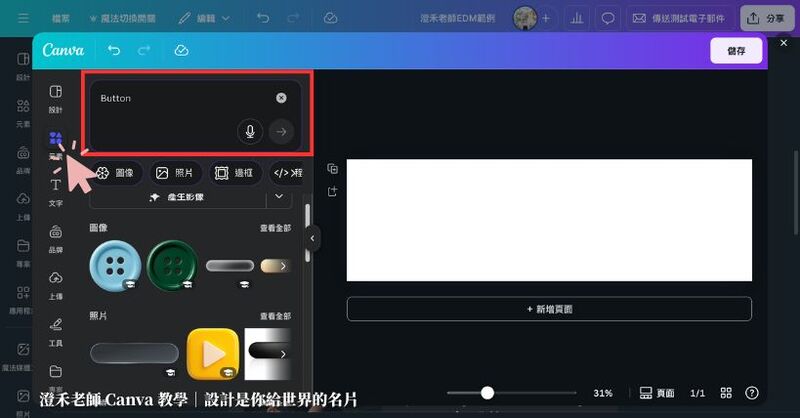This screenshot has height=418, width=800.
Task: Open grid view of pages
Action: (726, 392)
